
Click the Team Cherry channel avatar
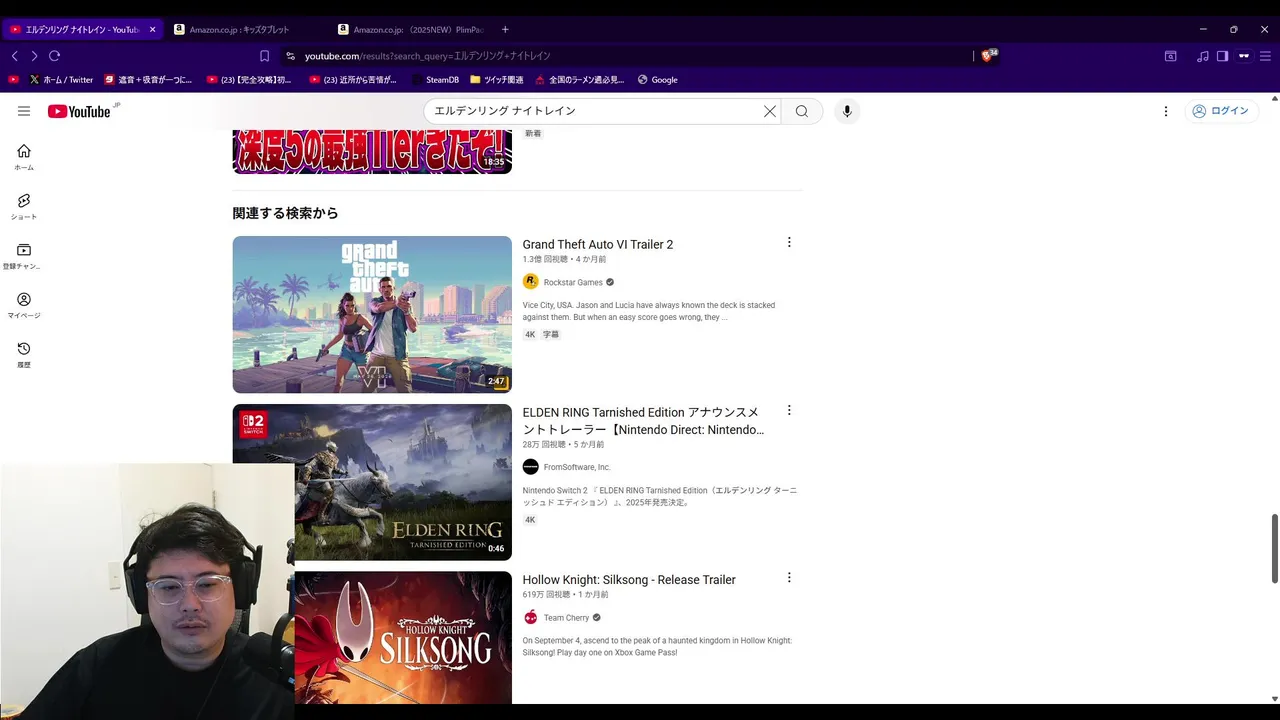(x=531, y=617)
